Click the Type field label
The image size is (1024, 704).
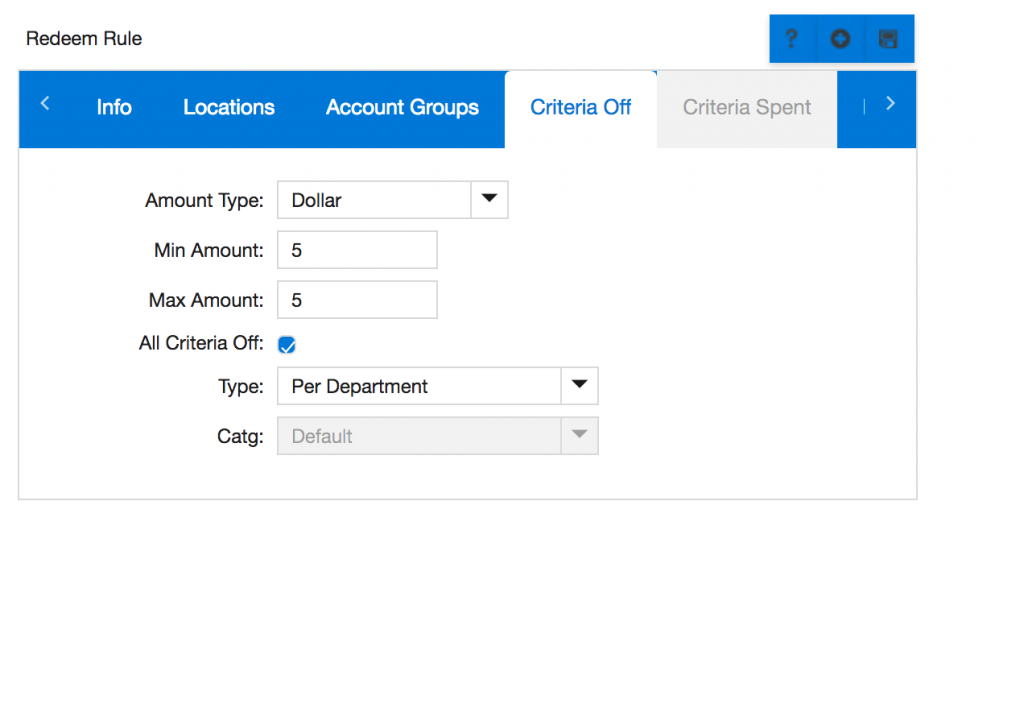[x=241, y=387]
